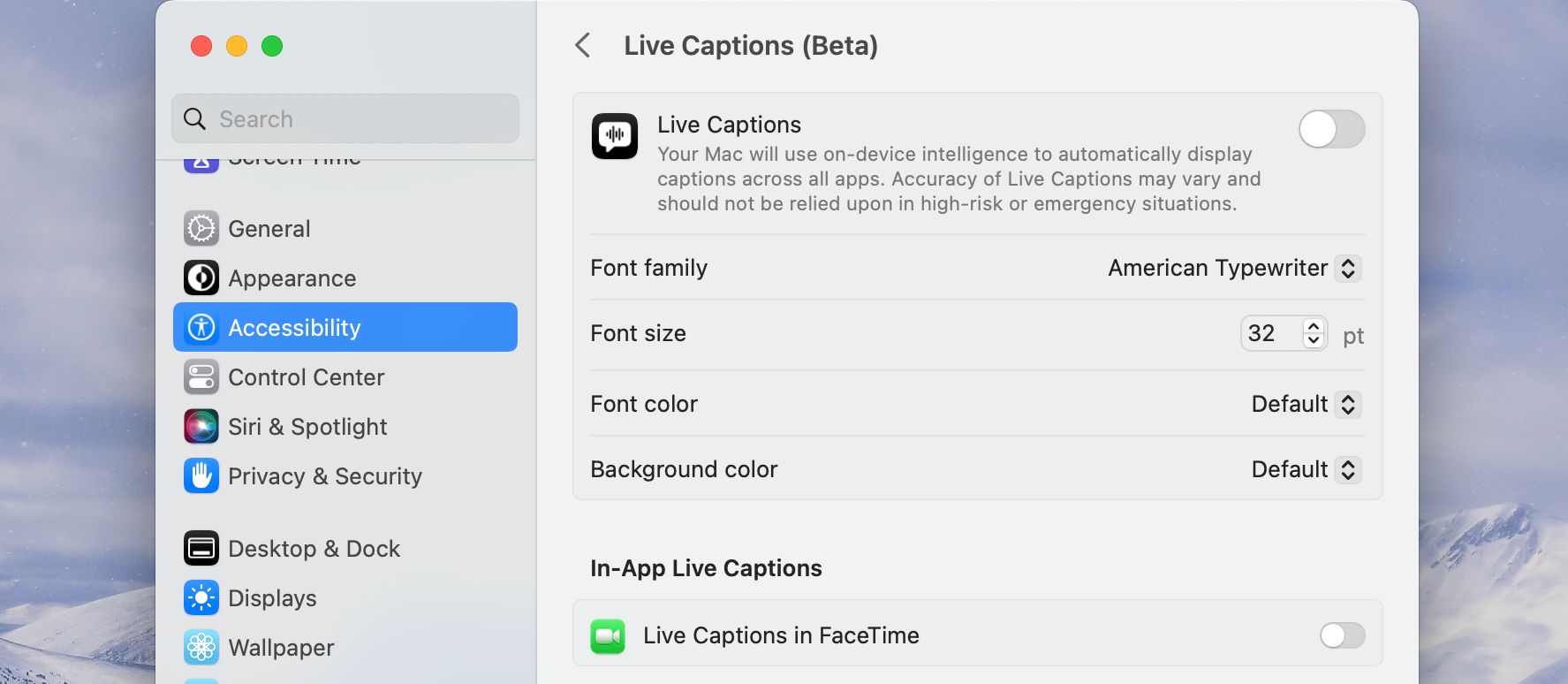Select the Displays sun icon
This screenshot has height=684, width=1568.
coord(201,598)
